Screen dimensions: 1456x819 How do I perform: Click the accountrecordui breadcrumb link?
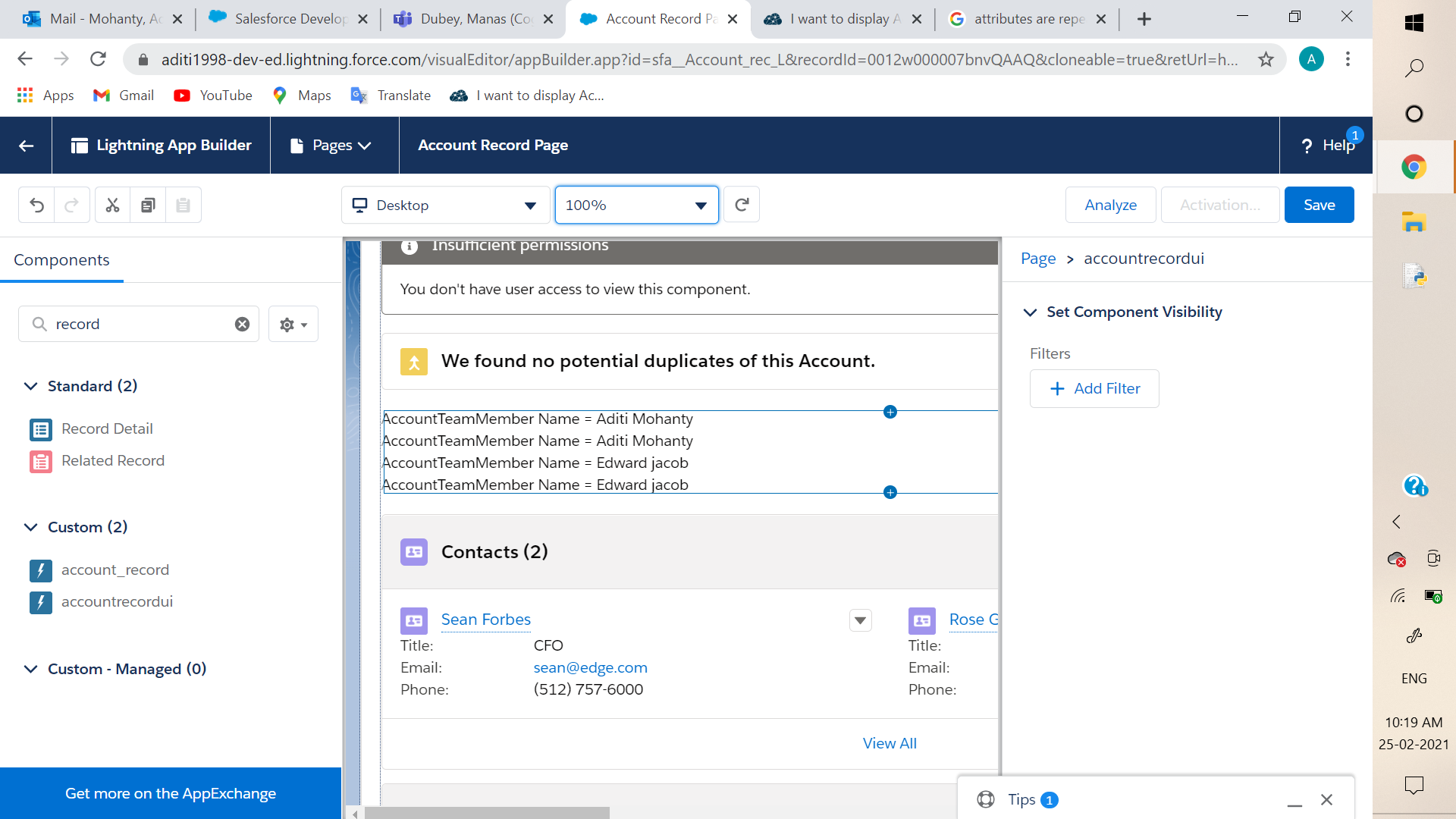(x=1143, y=258)
